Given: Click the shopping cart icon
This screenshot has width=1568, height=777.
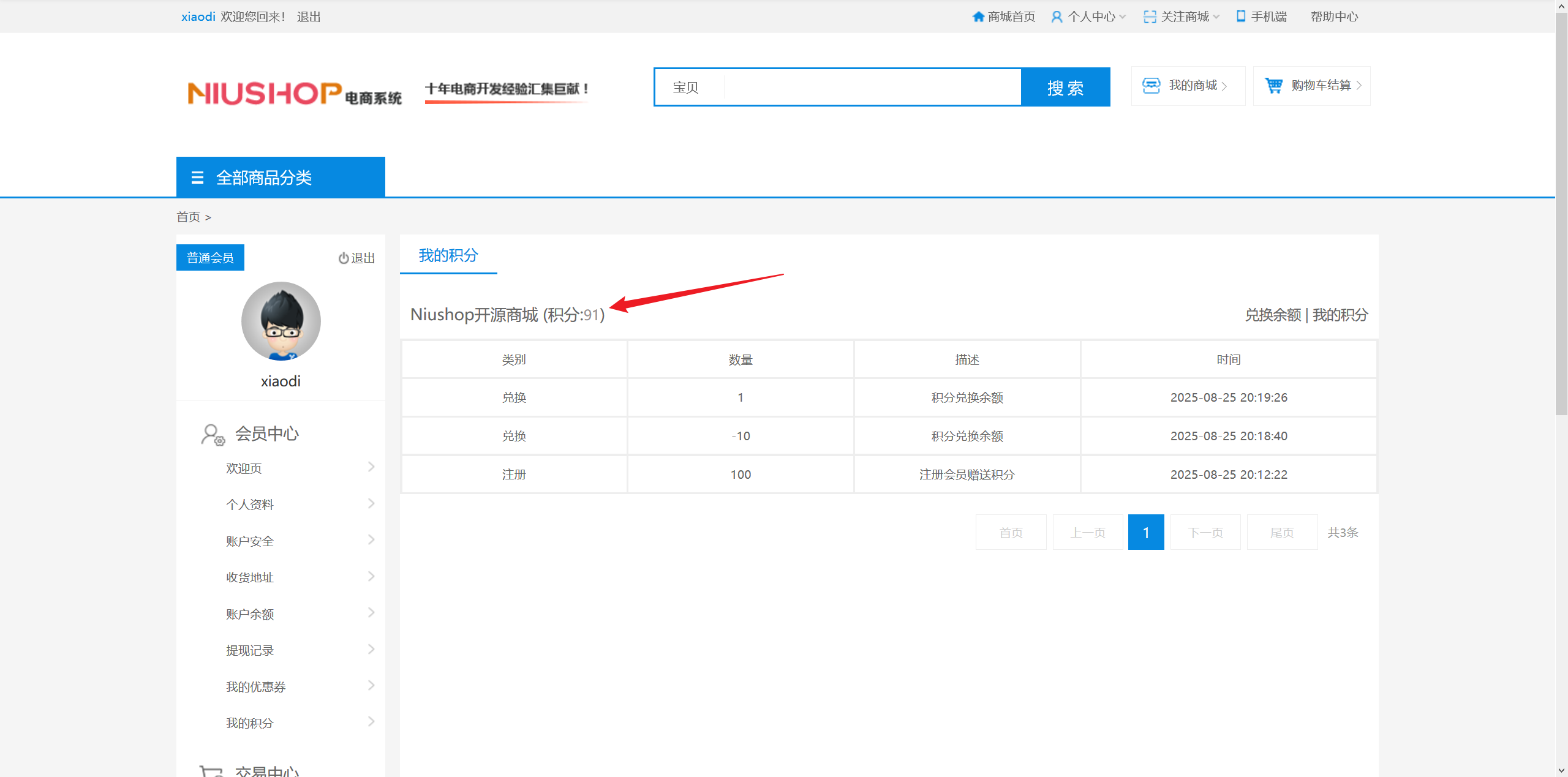Looking at the screenshot, I should 1274,86.
